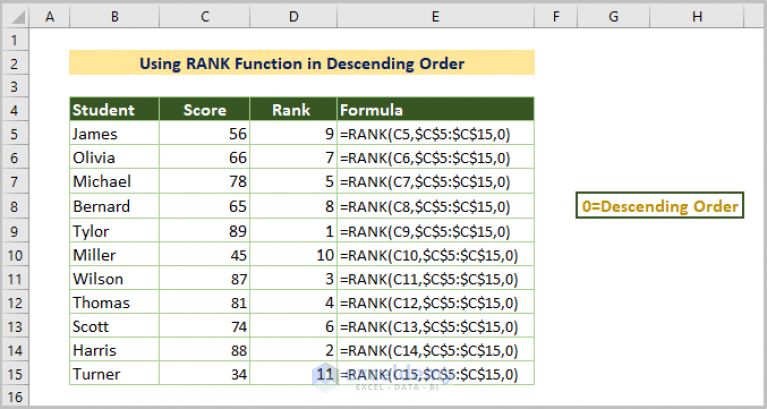Click the formula =RANK(C14,$C$5:$C$15,0)
This screenshot has width=767, height=409.
click(435, 350)
